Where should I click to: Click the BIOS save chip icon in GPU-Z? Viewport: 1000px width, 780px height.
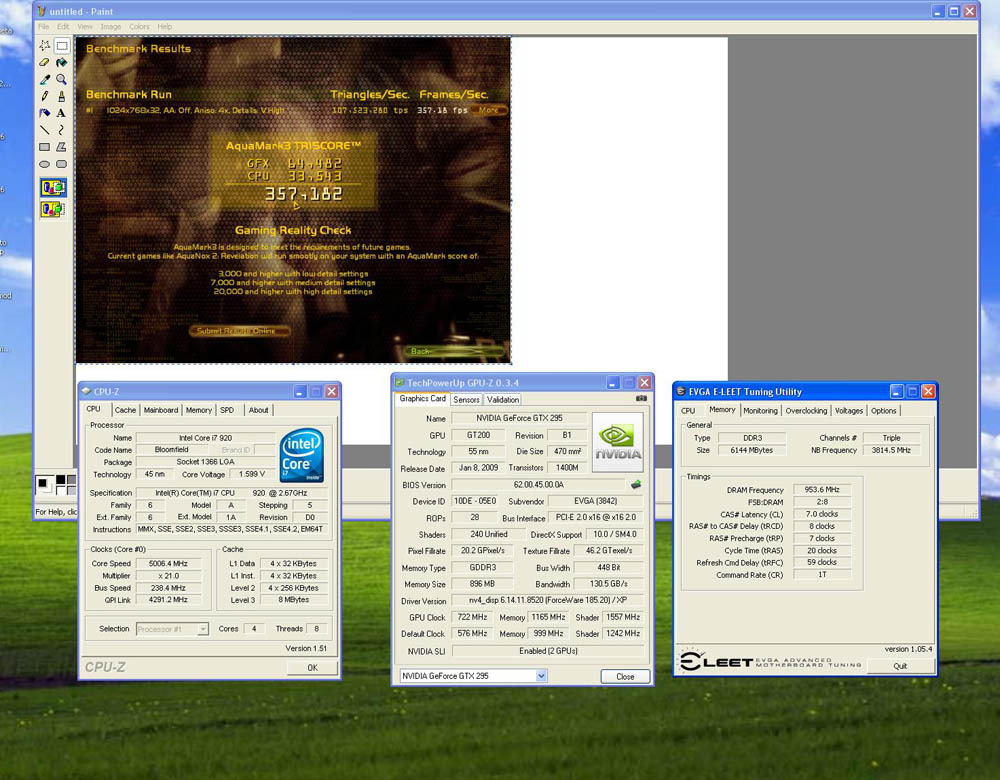636,485
